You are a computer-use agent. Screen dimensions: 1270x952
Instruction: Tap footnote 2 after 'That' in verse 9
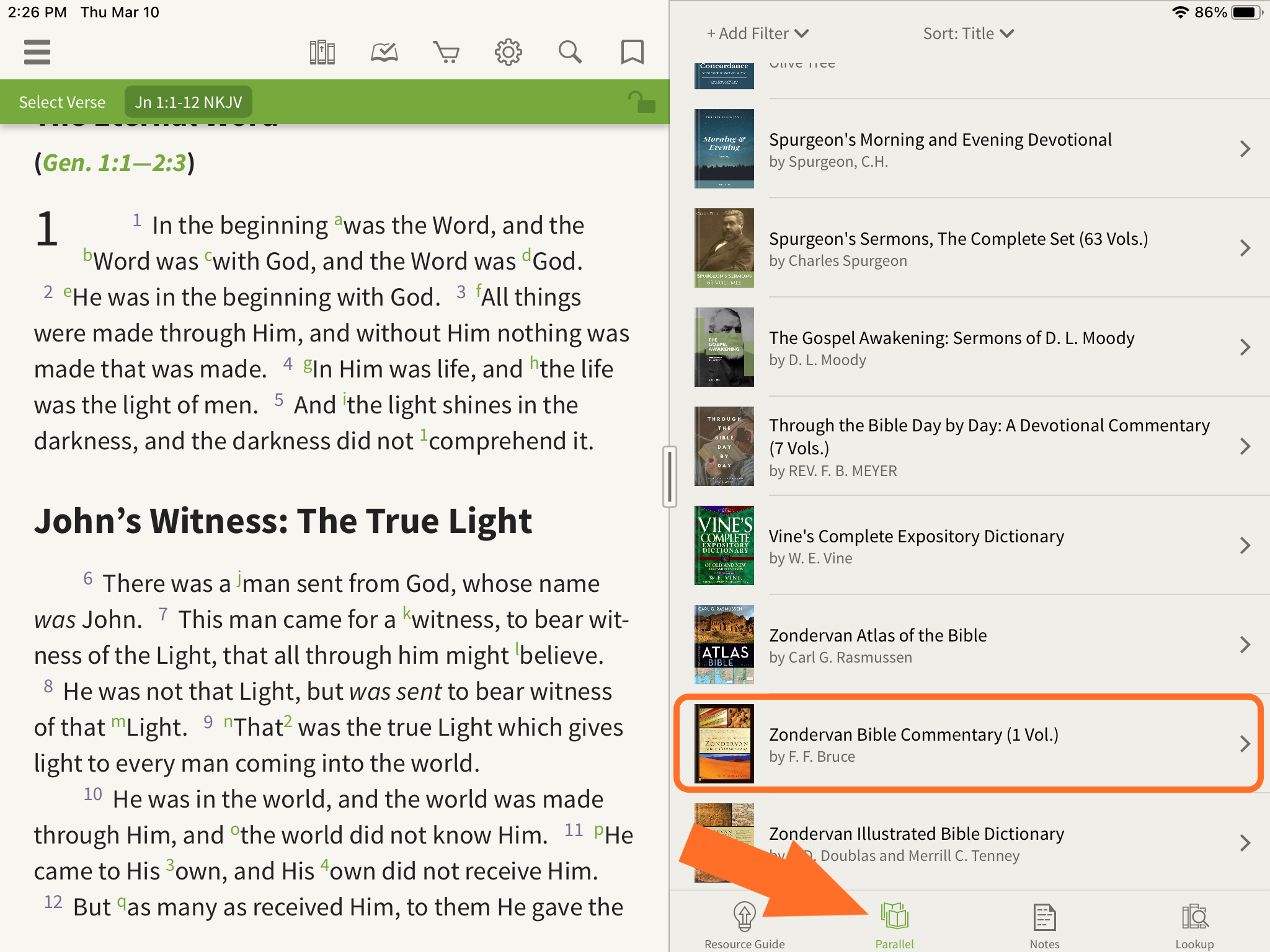pos(288,720)
